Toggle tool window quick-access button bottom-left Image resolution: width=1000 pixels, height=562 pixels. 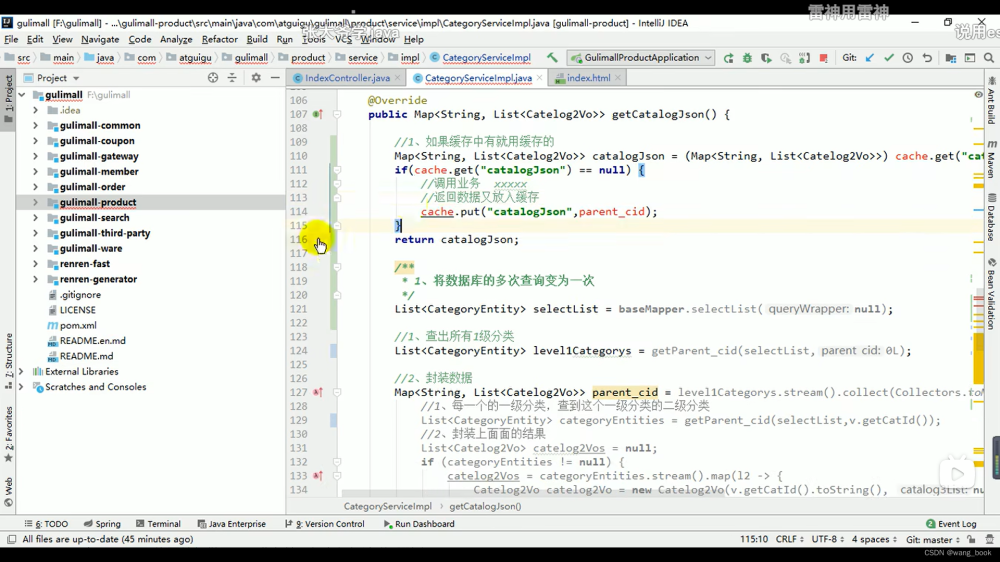(x=11, y=539)
